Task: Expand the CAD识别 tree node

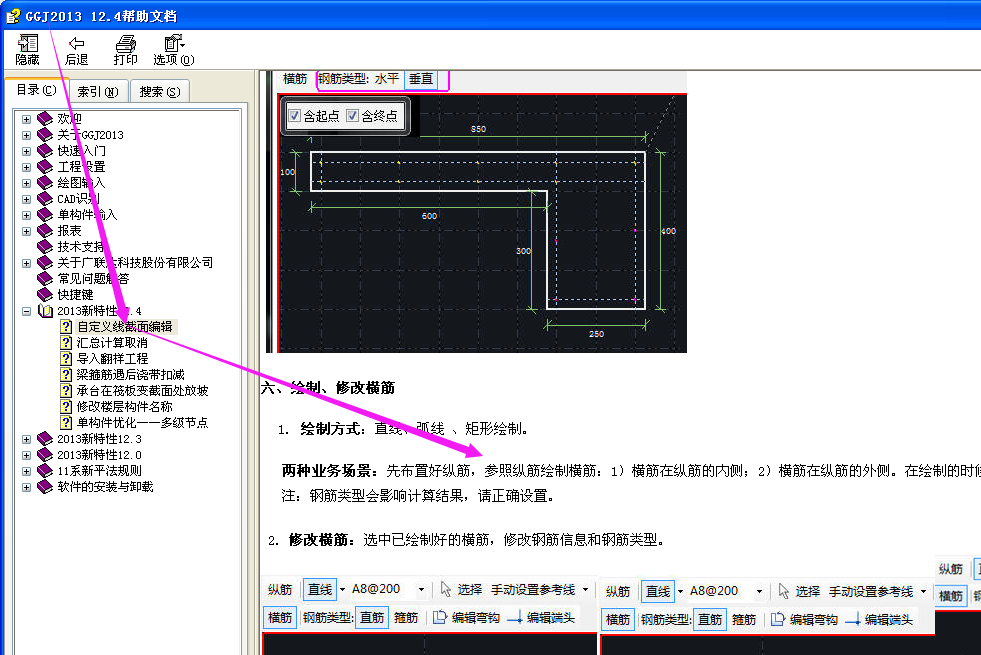Action: (x=26, y=199)
